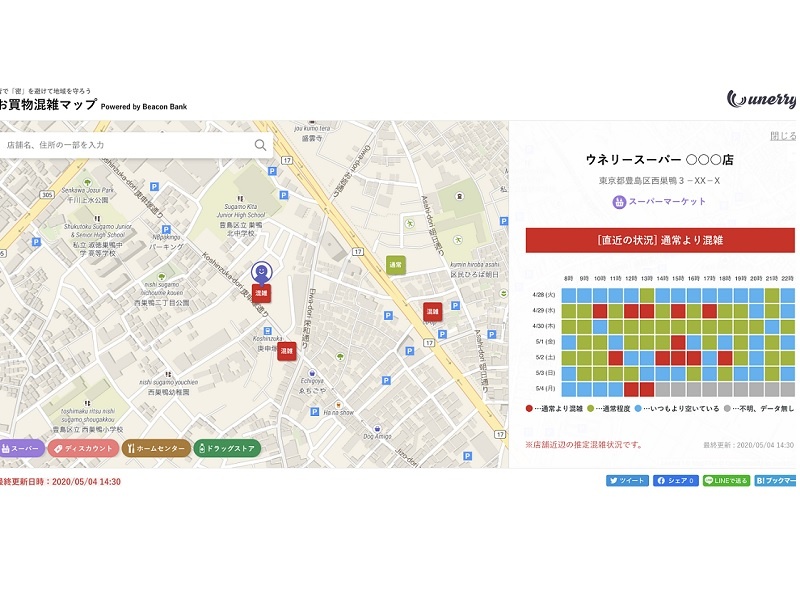Screen dimensions: 800x600
Task: Click the red 直近の状況 status banner
Action: 660,240
